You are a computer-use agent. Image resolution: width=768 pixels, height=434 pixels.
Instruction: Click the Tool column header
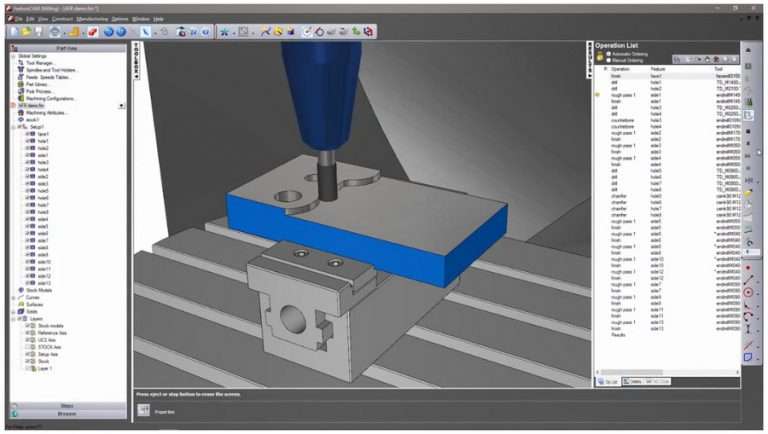point(719,69)
